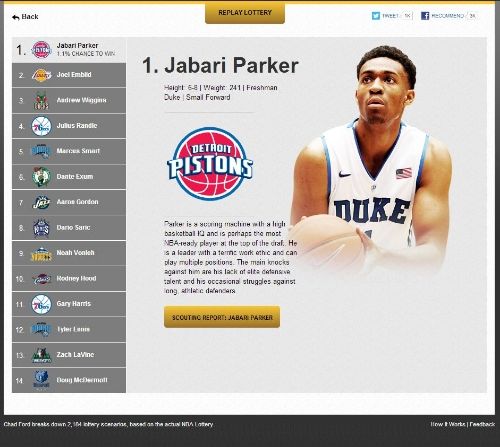Click the Jazz logo at pick 7
Viewport: 500px width, 447px height.
click(x=41, y=202)
